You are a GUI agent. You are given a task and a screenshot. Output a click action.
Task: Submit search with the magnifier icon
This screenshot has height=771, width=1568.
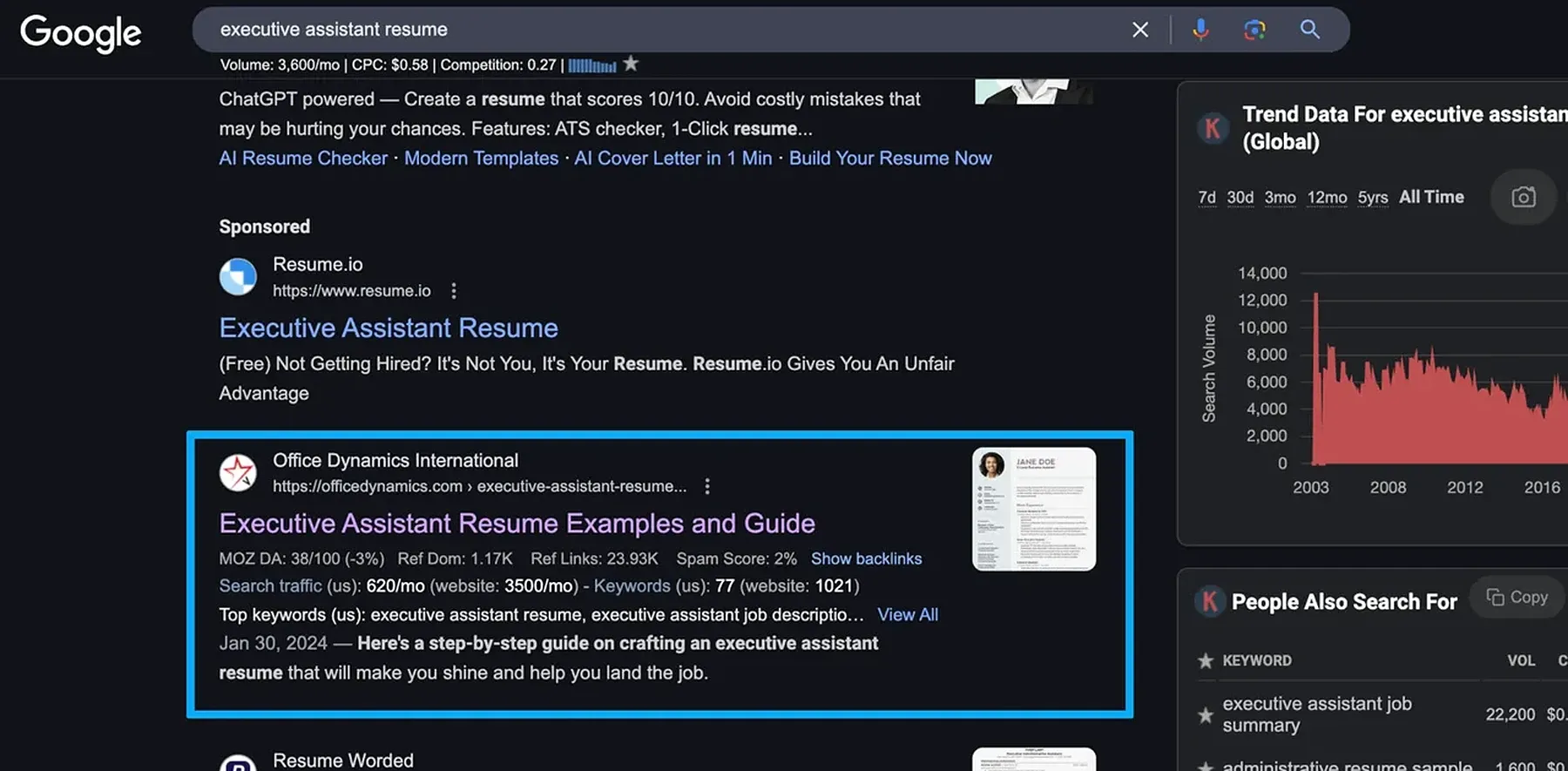[x=1309, y=30]
